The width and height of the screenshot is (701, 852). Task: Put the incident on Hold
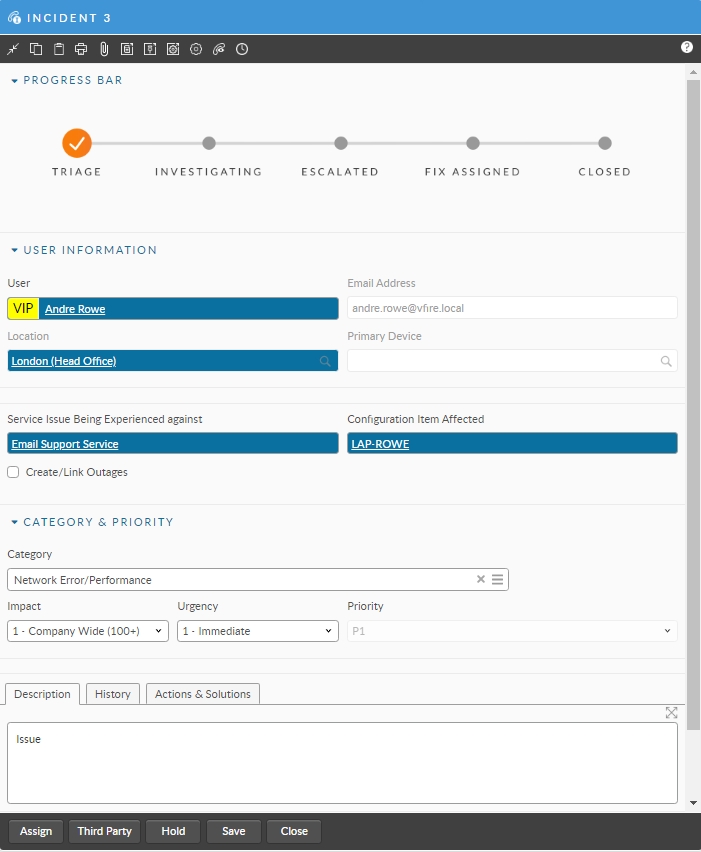click(x=173, y=832)
